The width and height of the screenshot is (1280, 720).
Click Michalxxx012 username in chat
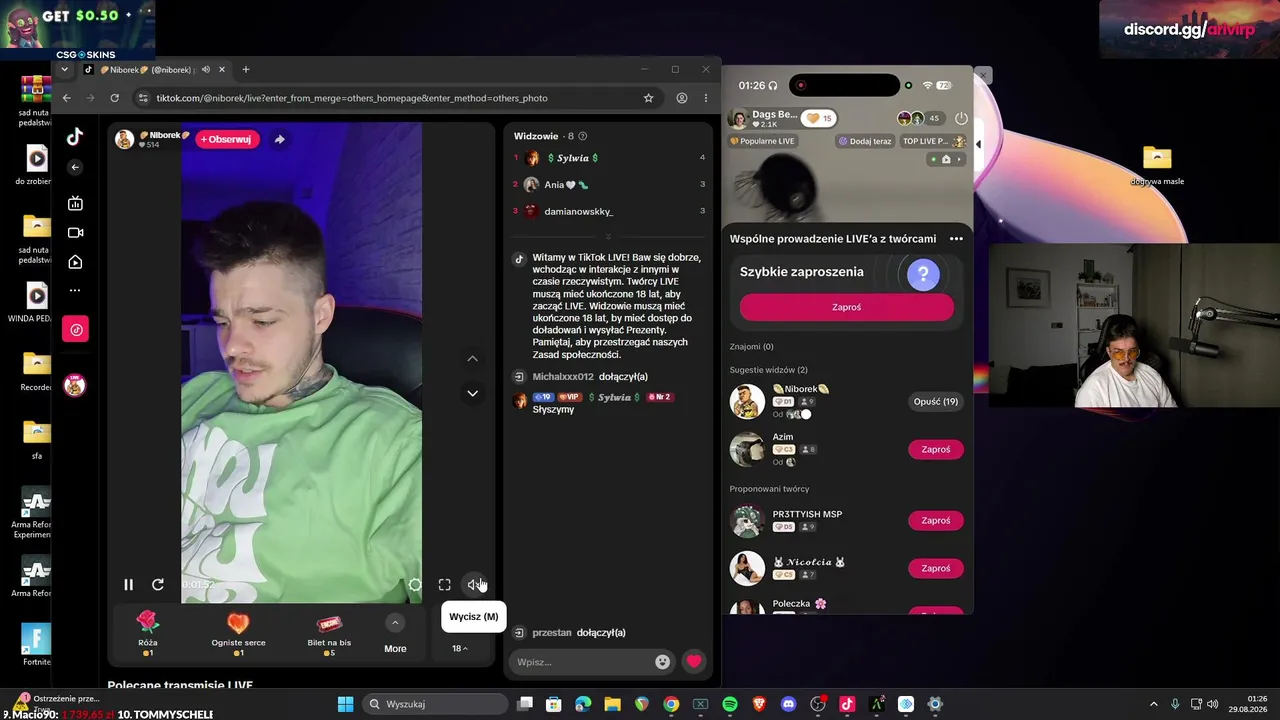(x=563, y=377)
